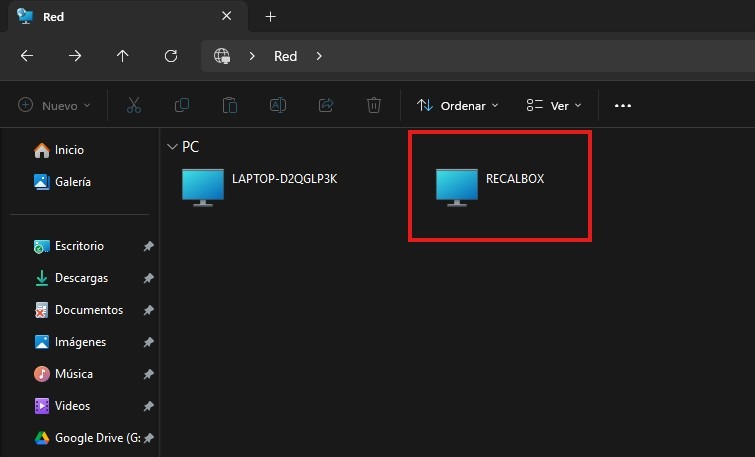
Task: Refresh the current Red folder view
Action: [x=171, y=56]
